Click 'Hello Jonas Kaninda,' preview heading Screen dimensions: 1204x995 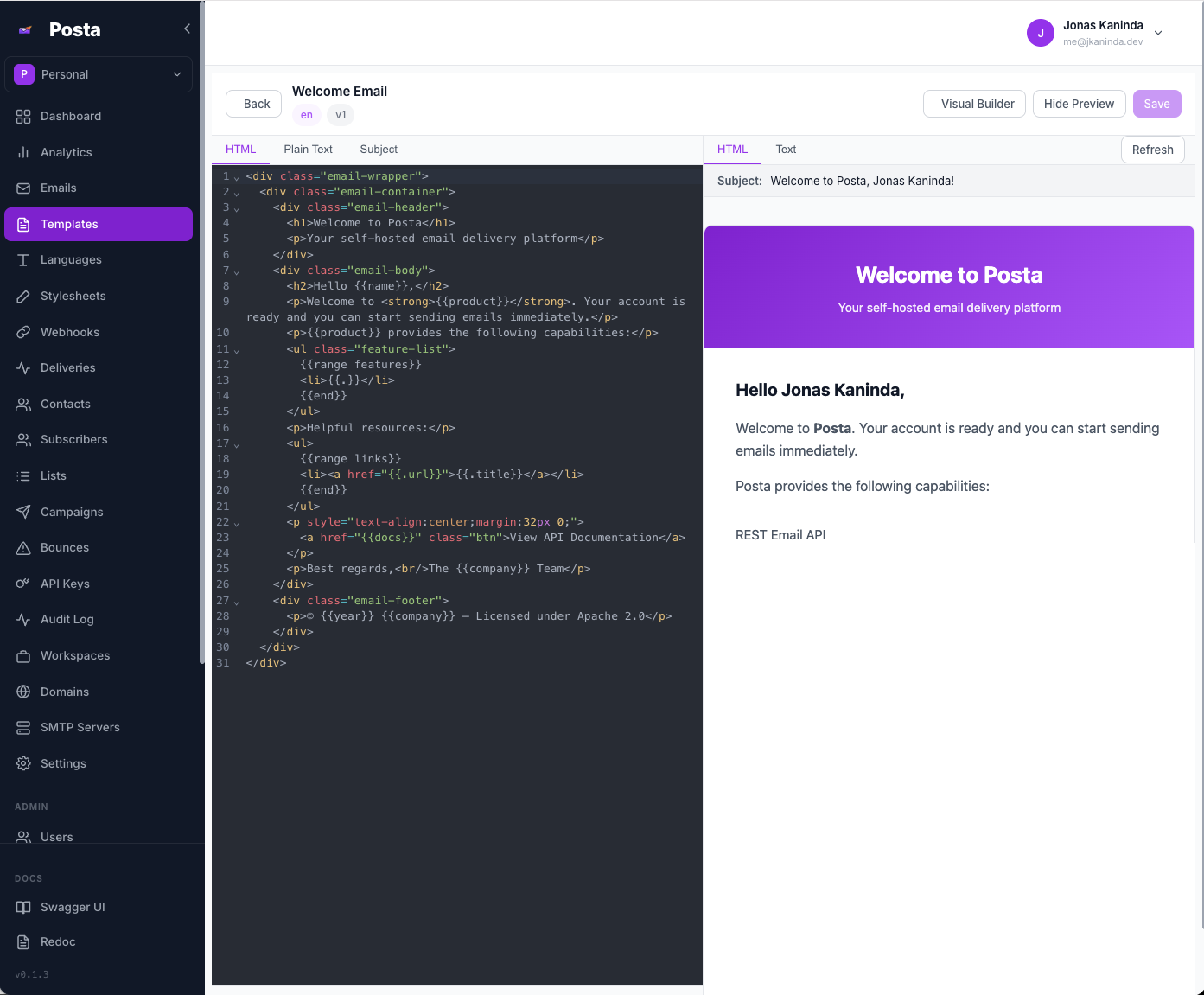pos(820,390)
